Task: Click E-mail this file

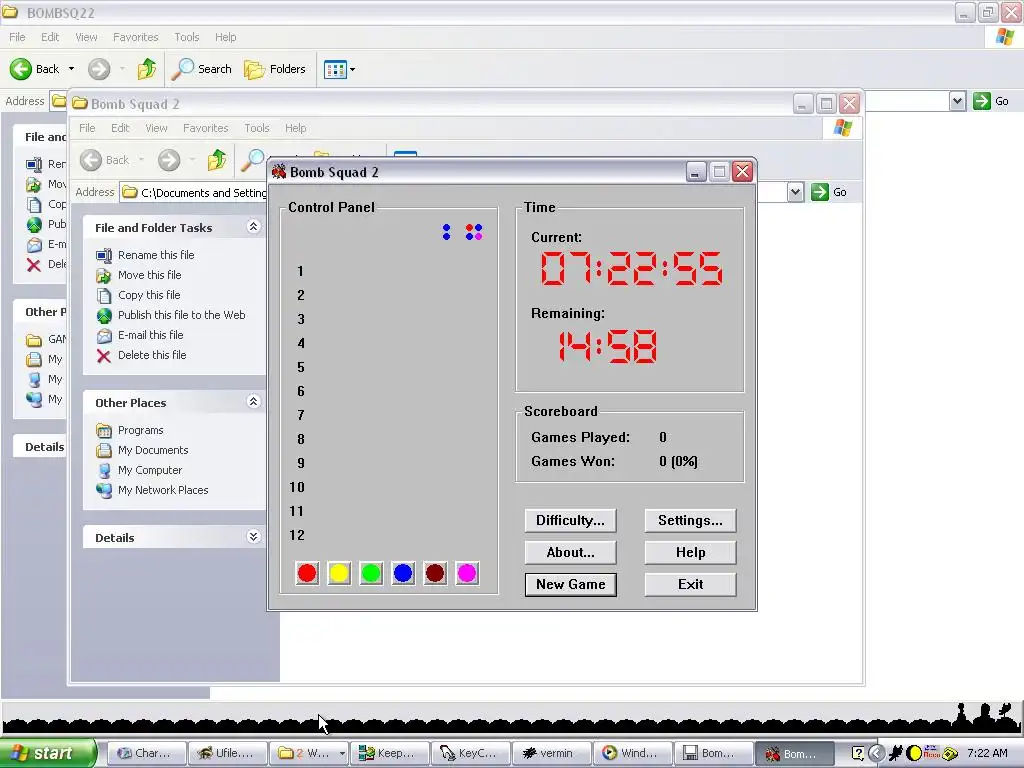Action: coord(150,335)
